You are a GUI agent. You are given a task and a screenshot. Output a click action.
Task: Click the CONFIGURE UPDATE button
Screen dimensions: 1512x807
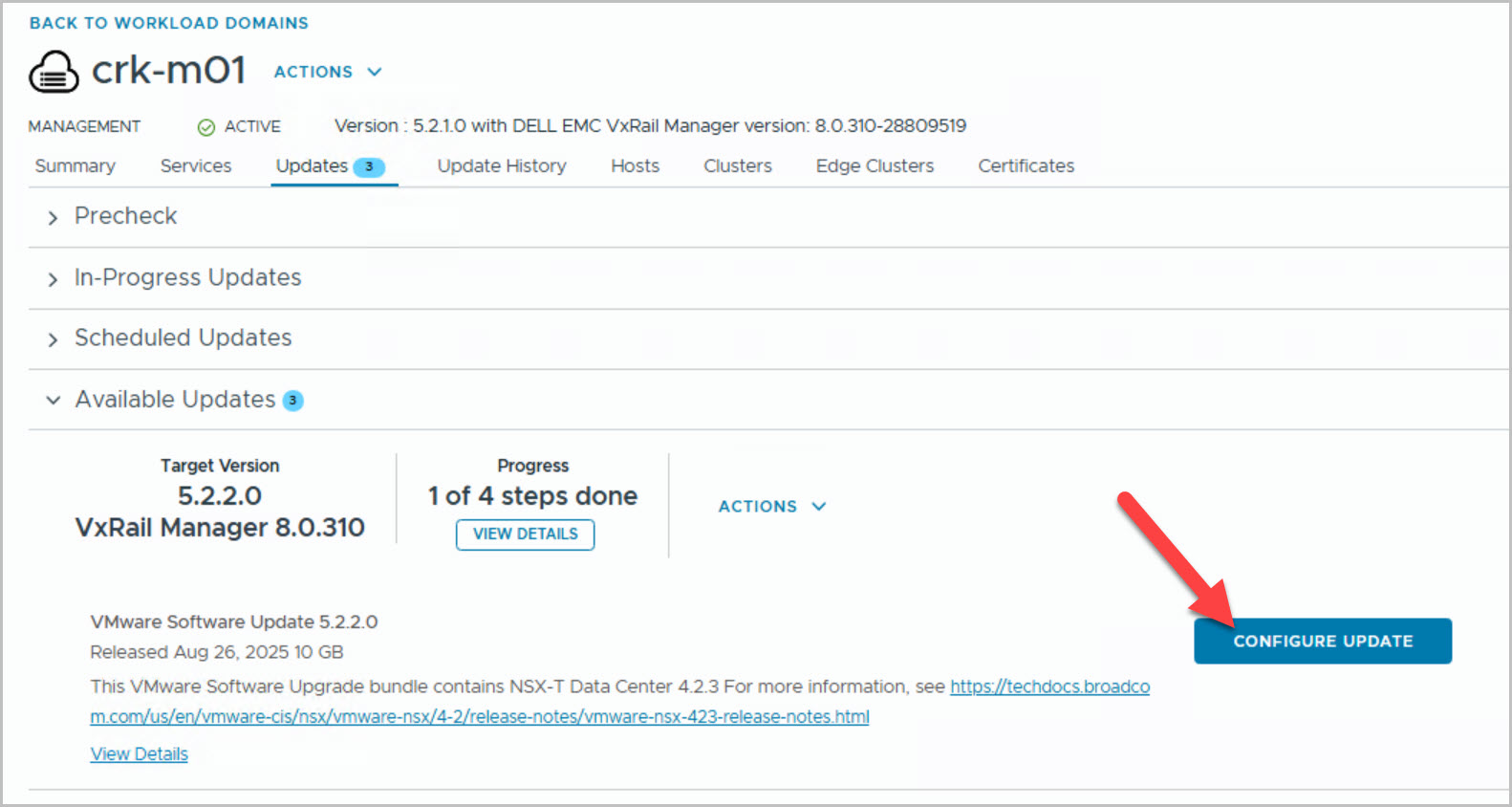point(1323,641)
